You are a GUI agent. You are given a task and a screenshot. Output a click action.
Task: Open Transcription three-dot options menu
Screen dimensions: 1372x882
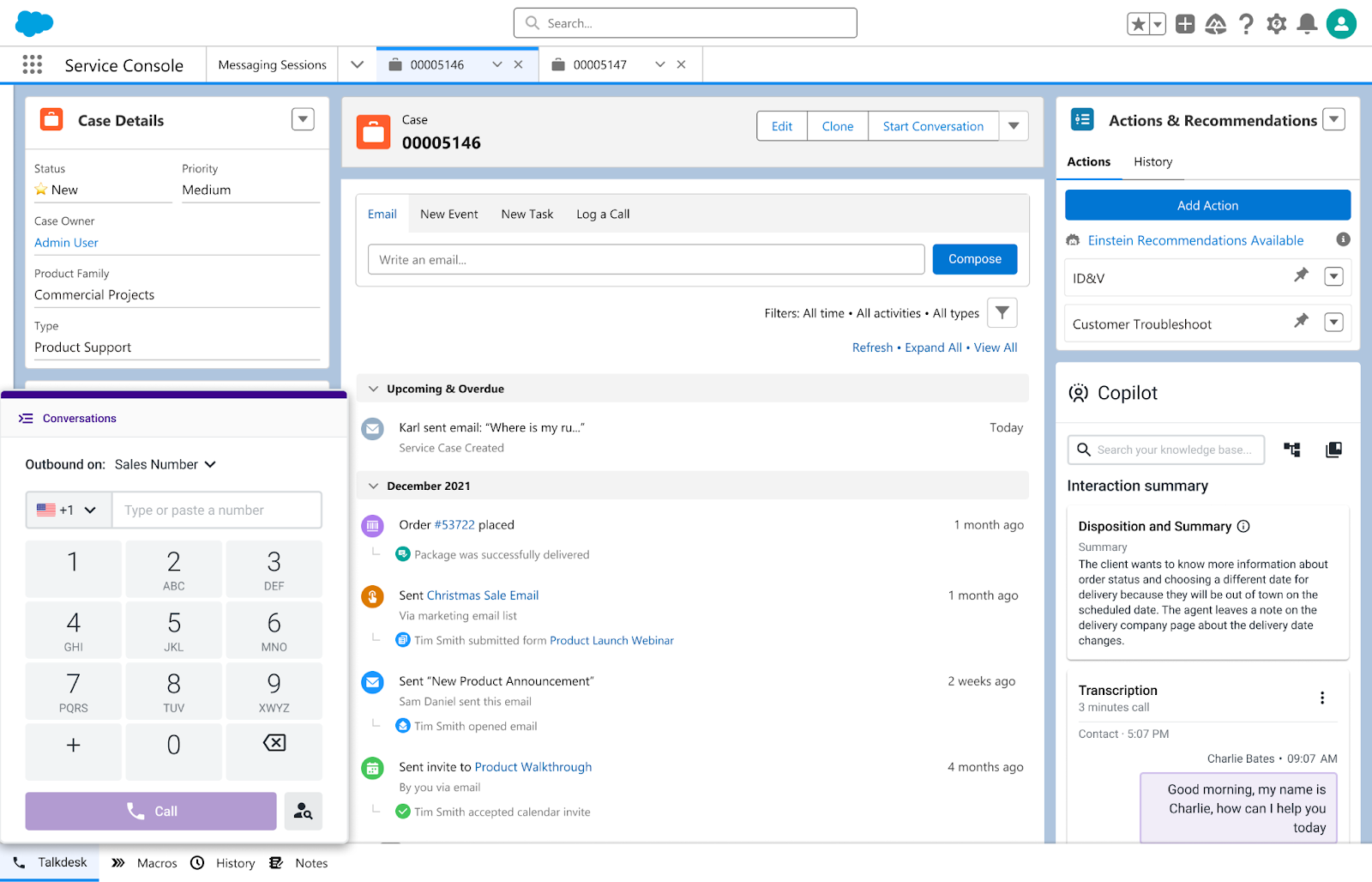1322,698
